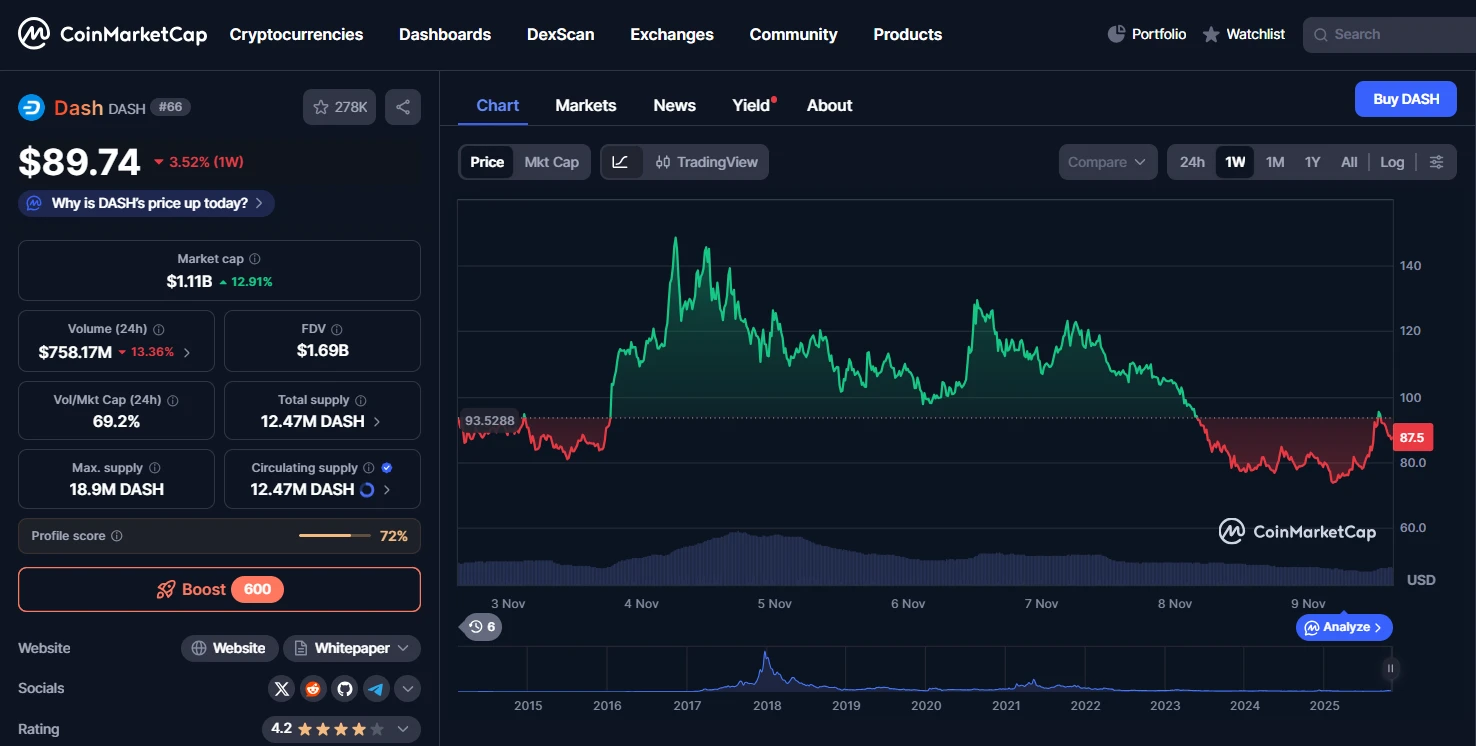Open 'Why is DASH's price up today?' link
The image size is (1476, 746).
click(145, 202)
